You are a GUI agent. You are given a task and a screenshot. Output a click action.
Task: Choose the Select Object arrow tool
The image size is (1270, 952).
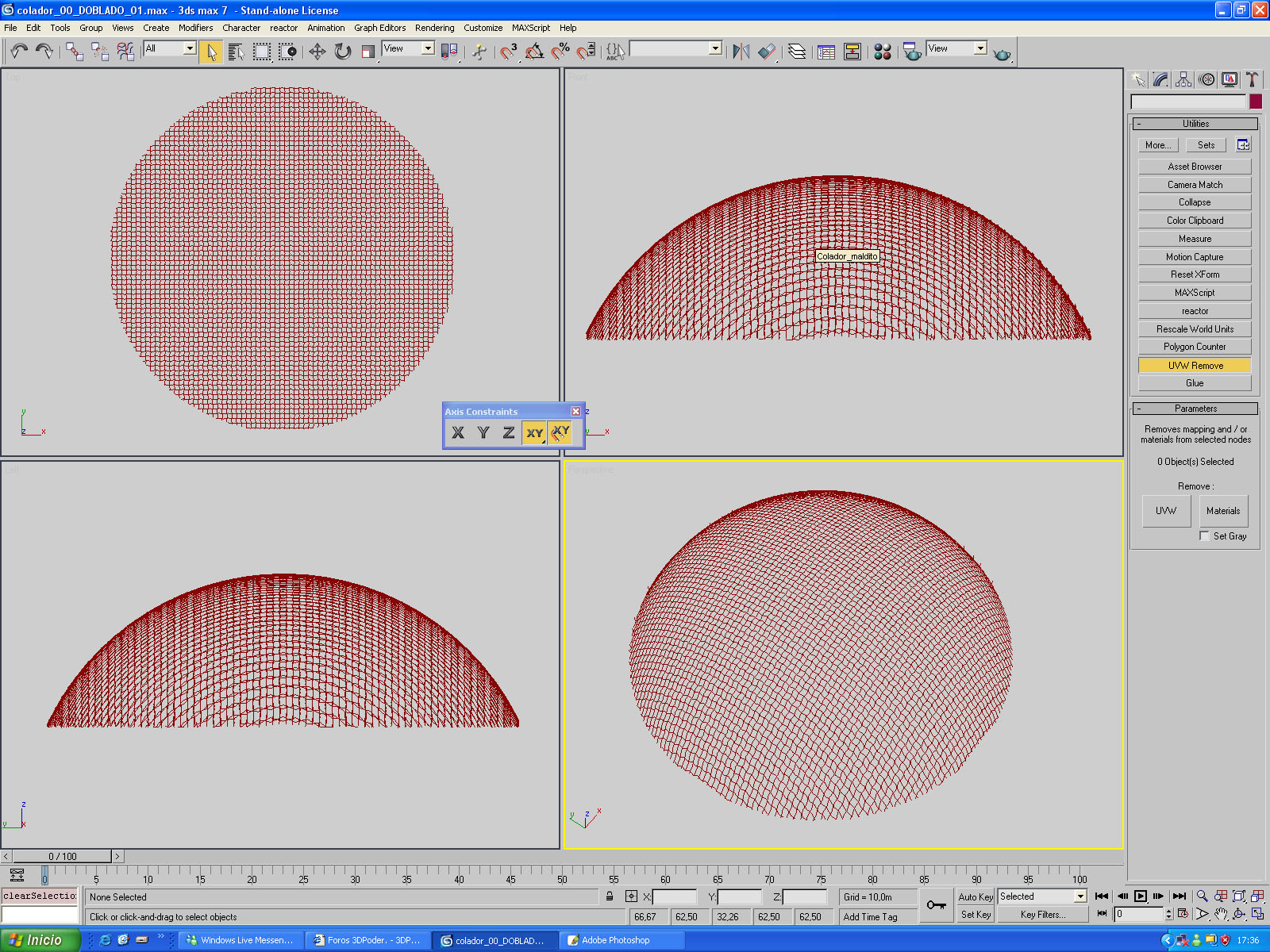click(x=211, y=52)
